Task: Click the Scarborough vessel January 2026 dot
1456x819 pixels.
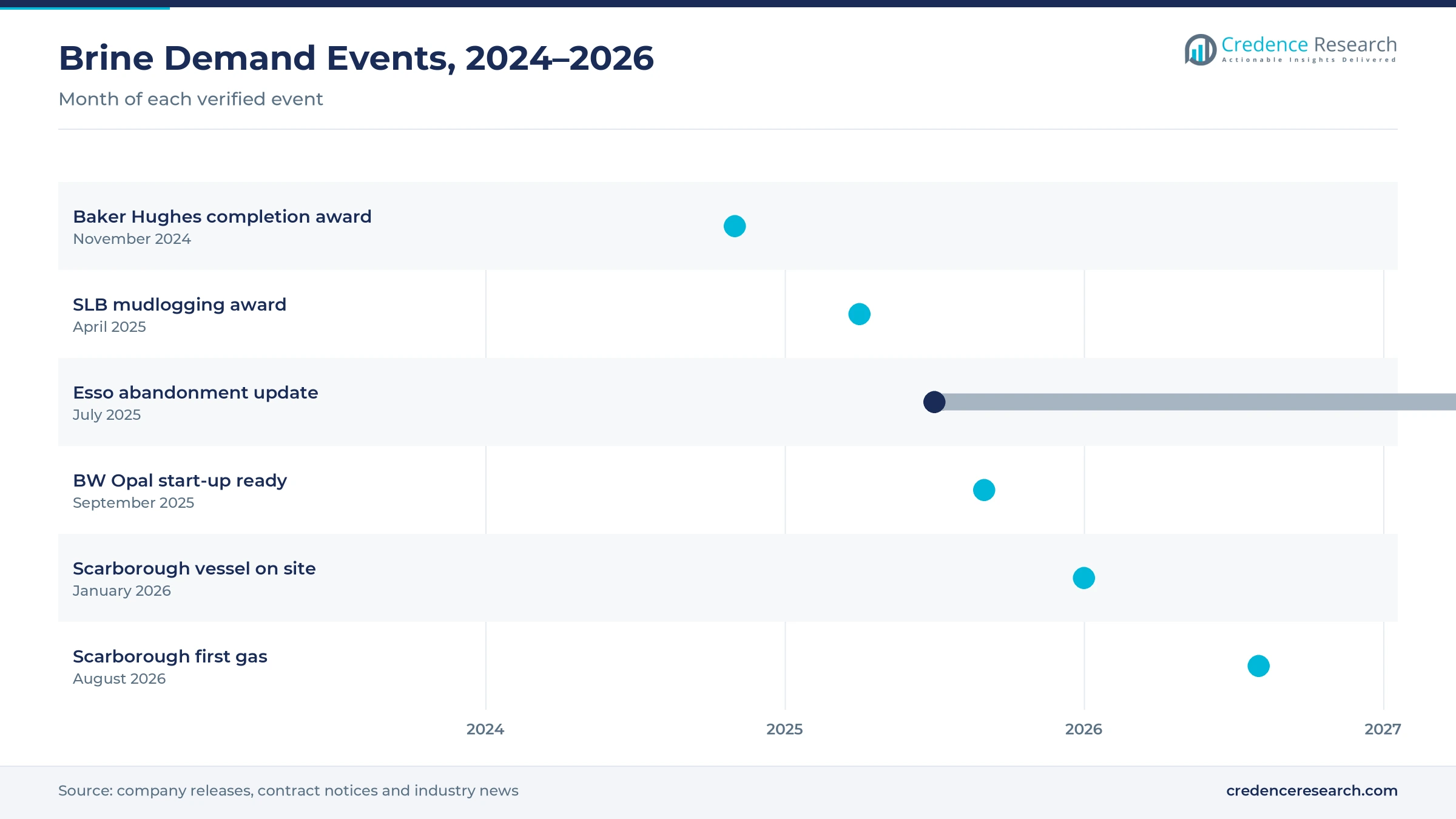Action: [1084, 578]
